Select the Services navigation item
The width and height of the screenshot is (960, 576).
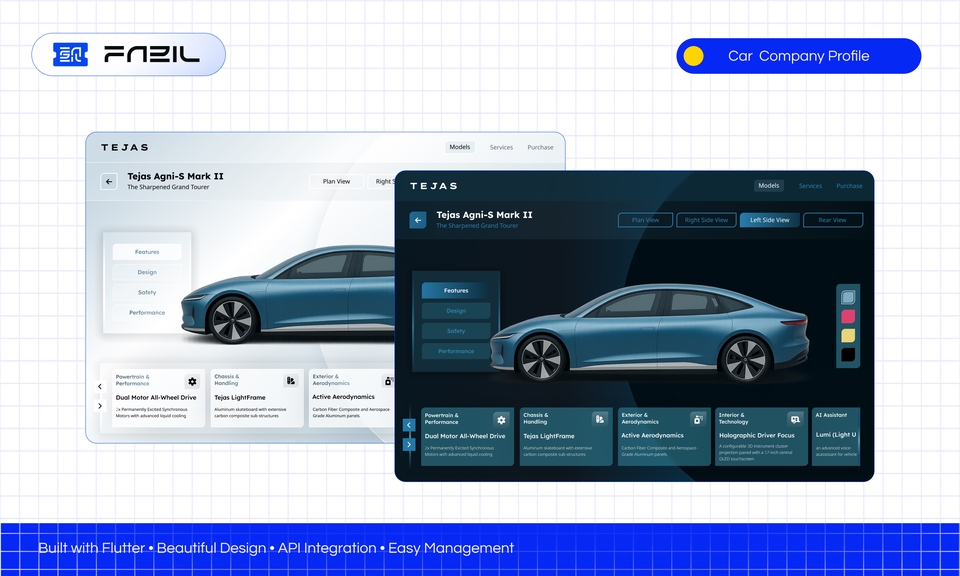click(810, 185)
